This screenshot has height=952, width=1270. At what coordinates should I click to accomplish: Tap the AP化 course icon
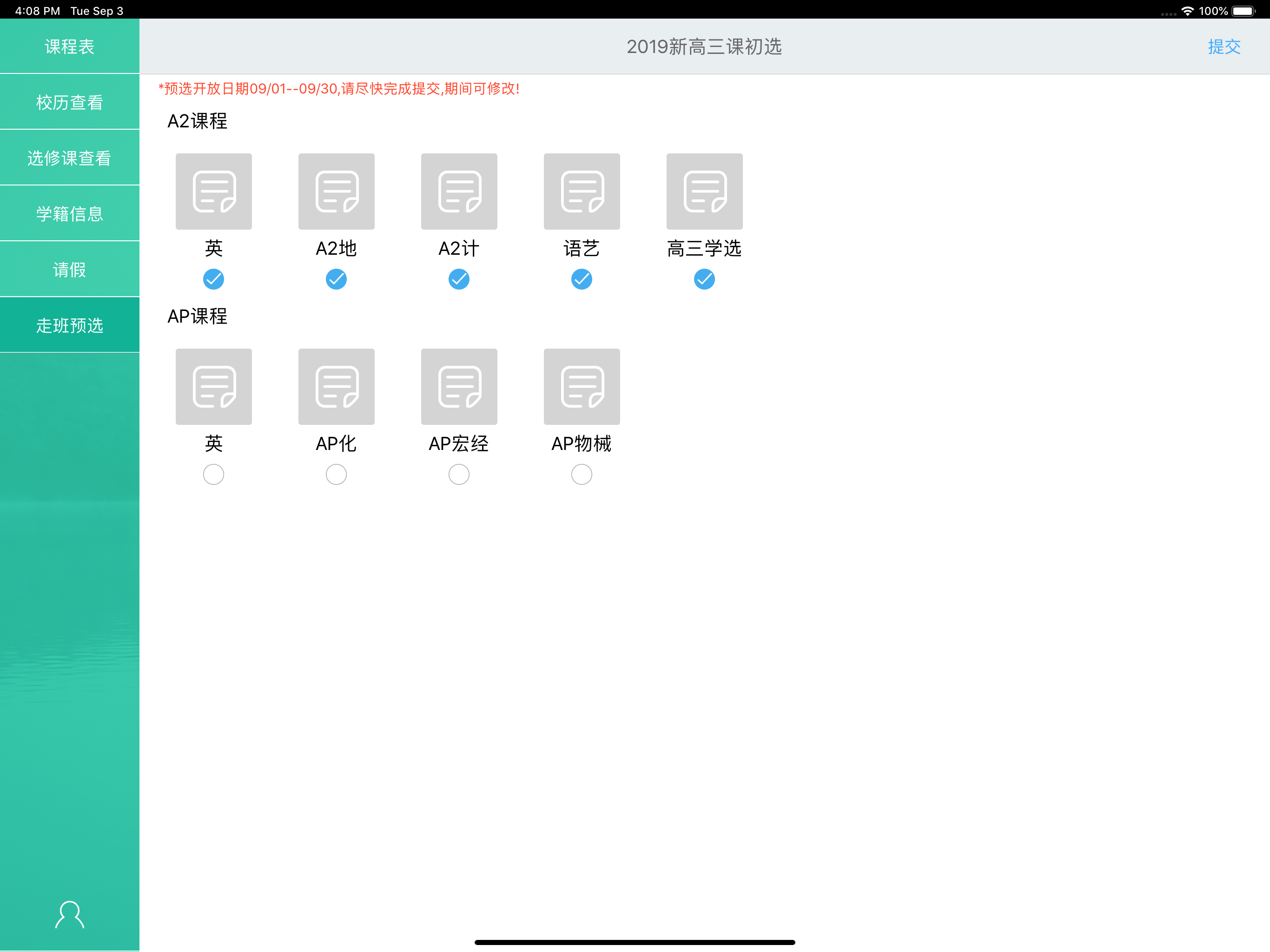(x=337, y=386)
